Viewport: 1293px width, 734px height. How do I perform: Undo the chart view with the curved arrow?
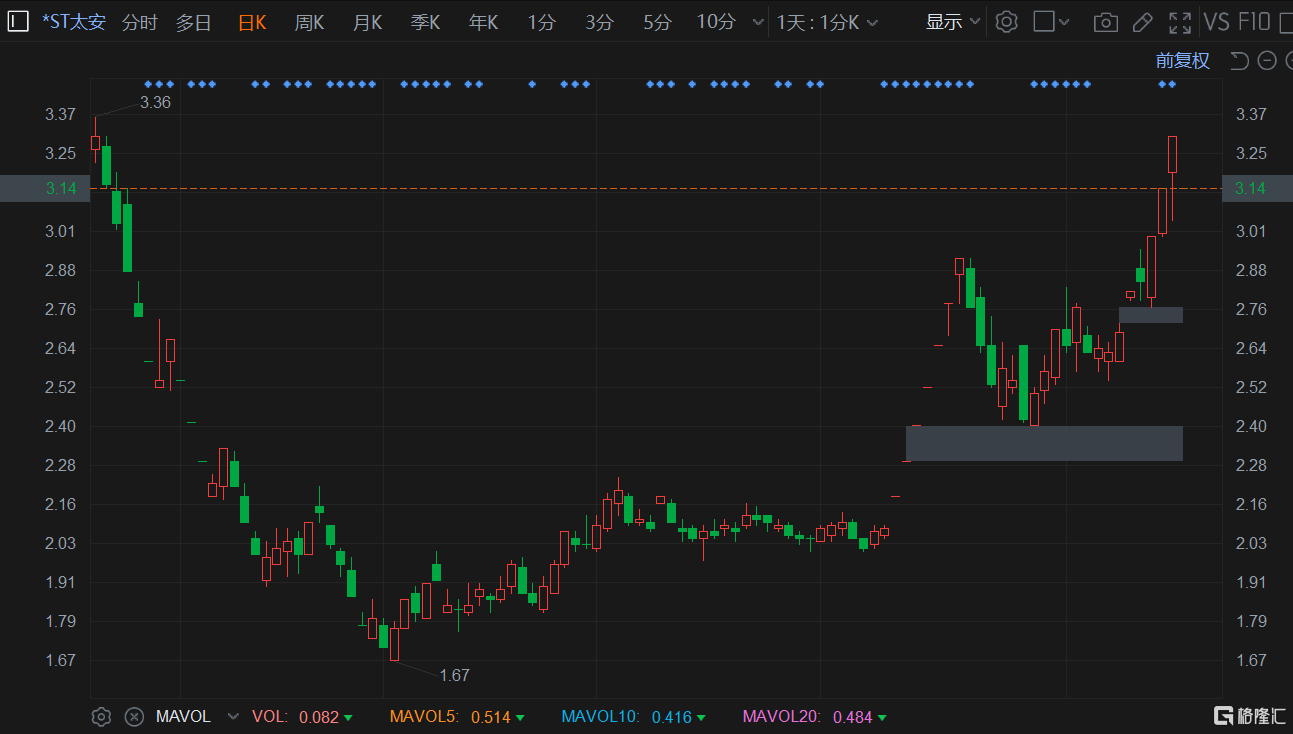(x=1239, y=61)
